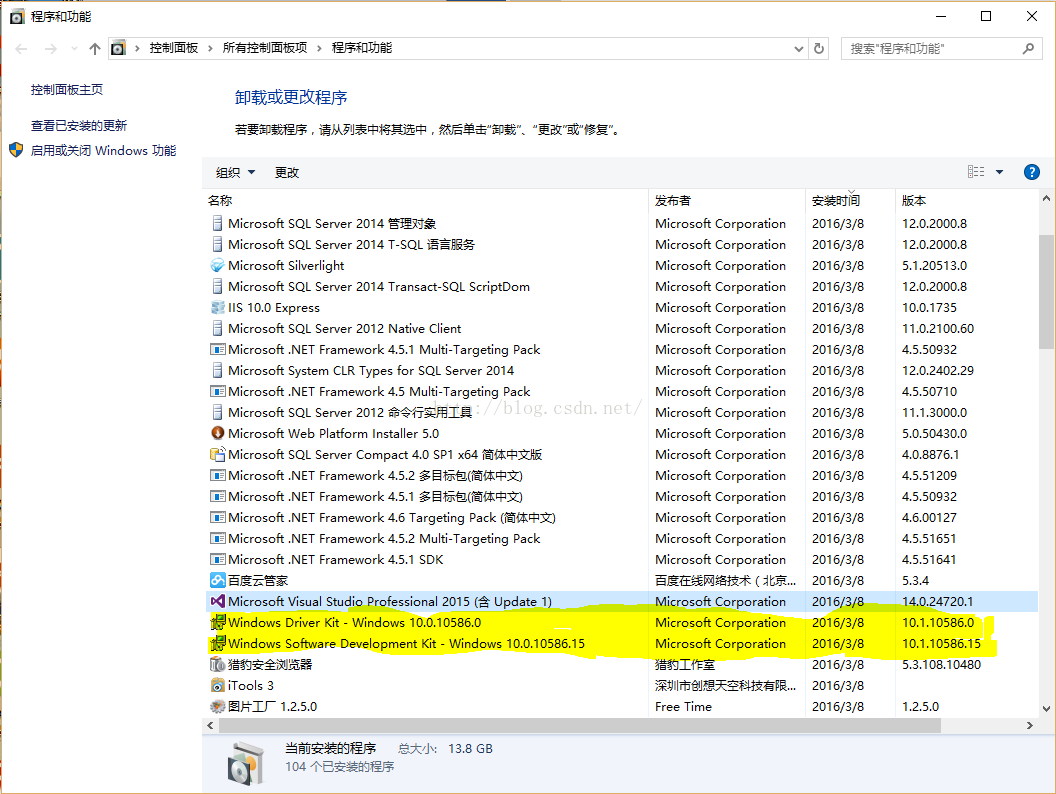The width and height of the screenshot is (1056, 794).
Task: Click the horizontal scrollbar left arrow
Action: (211, 725)
